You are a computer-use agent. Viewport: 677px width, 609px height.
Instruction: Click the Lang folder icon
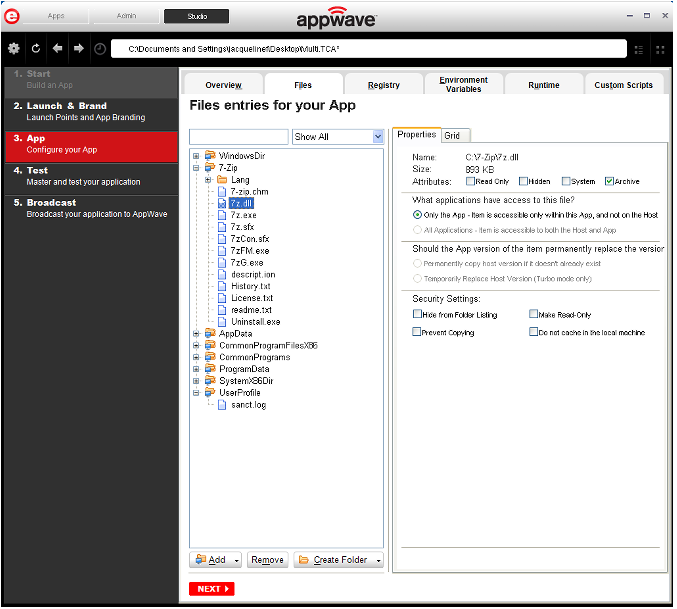222,180
